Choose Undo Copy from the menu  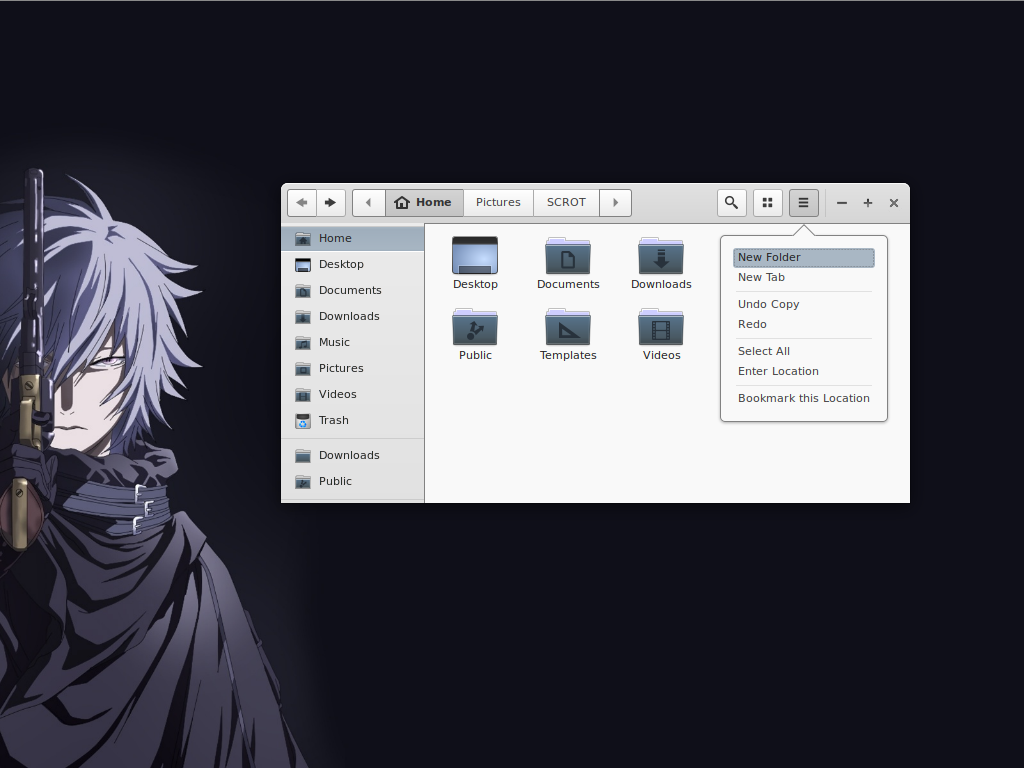pos(804,304)
